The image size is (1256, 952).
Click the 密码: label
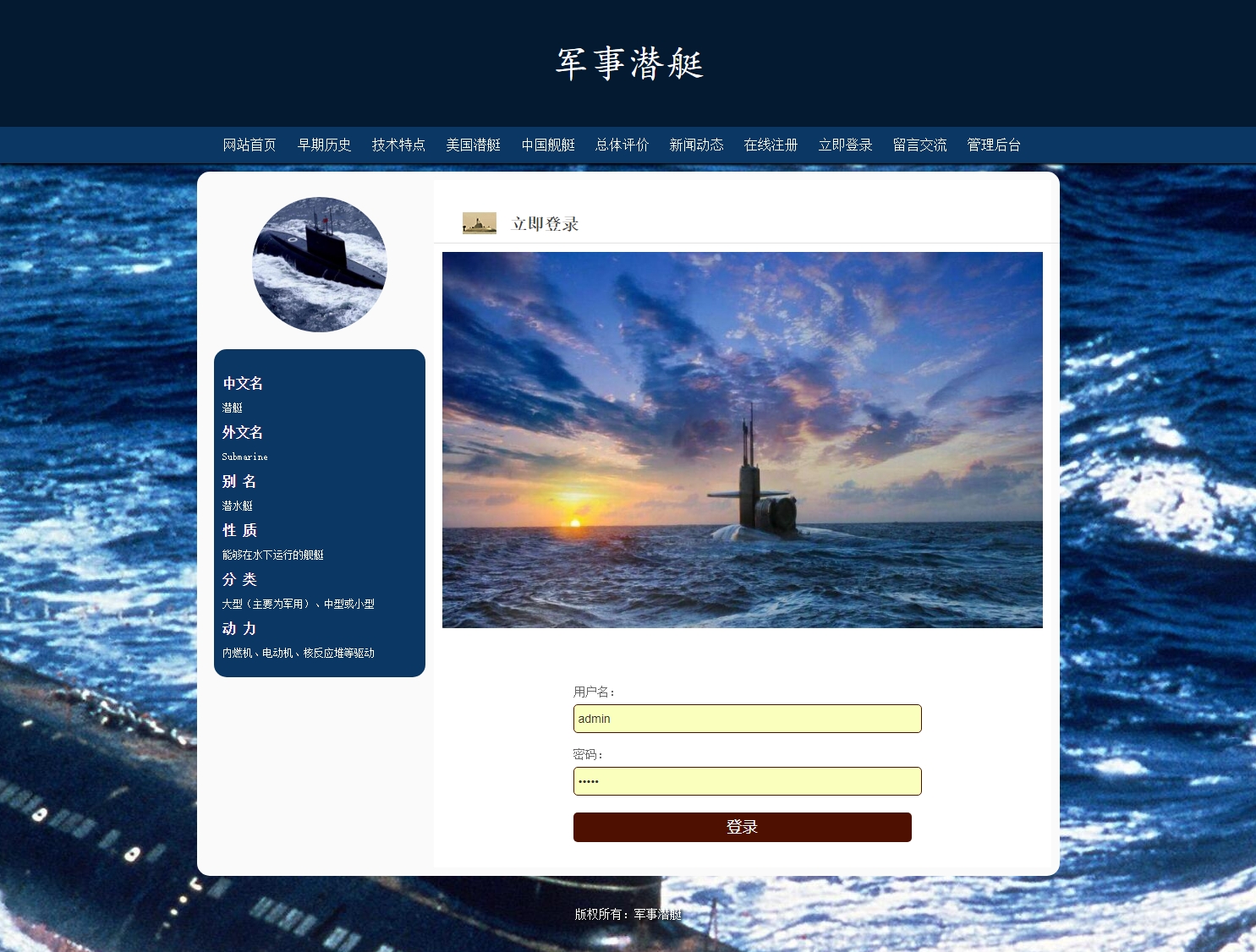coord(589,754)
